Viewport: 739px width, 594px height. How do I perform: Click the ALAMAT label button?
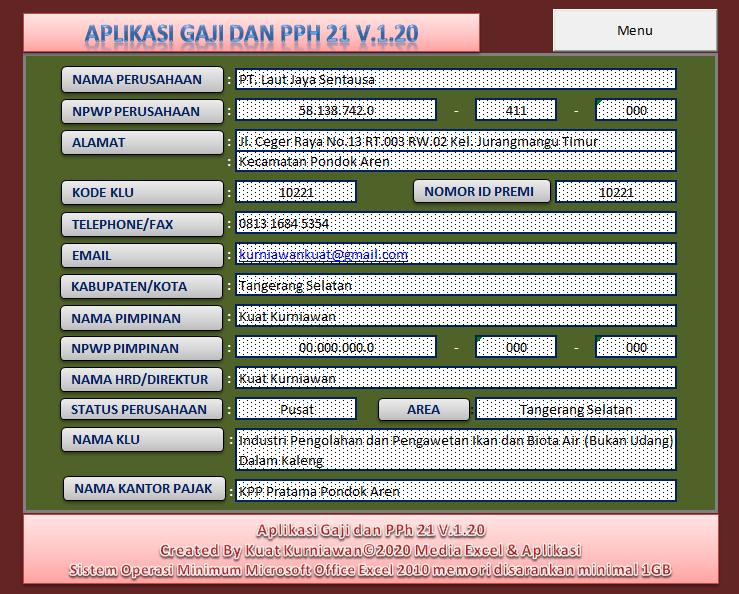pyautogui.click(x=142, y=142)
